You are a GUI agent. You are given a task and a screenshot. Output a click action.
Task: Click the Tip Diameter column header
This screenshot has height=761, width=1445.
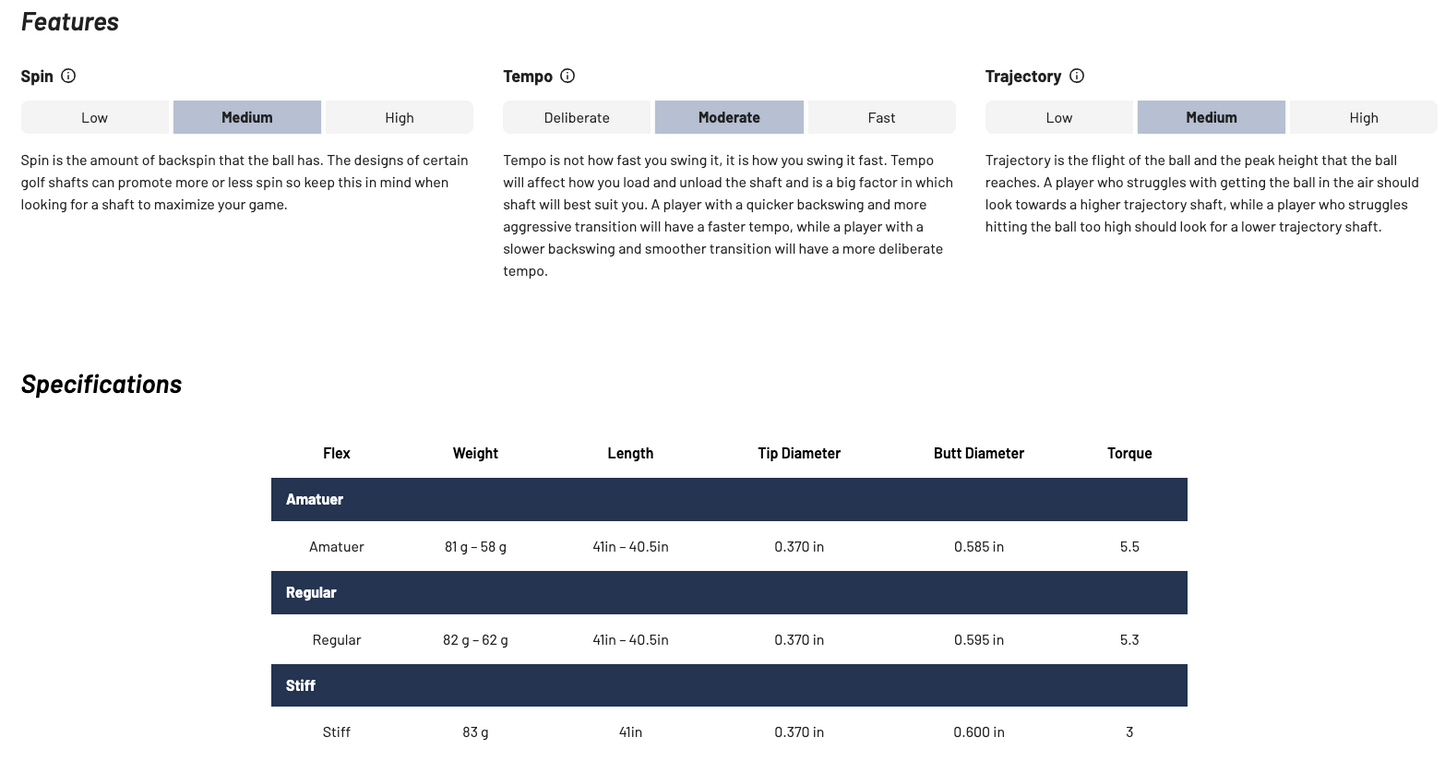coord(799,453)
